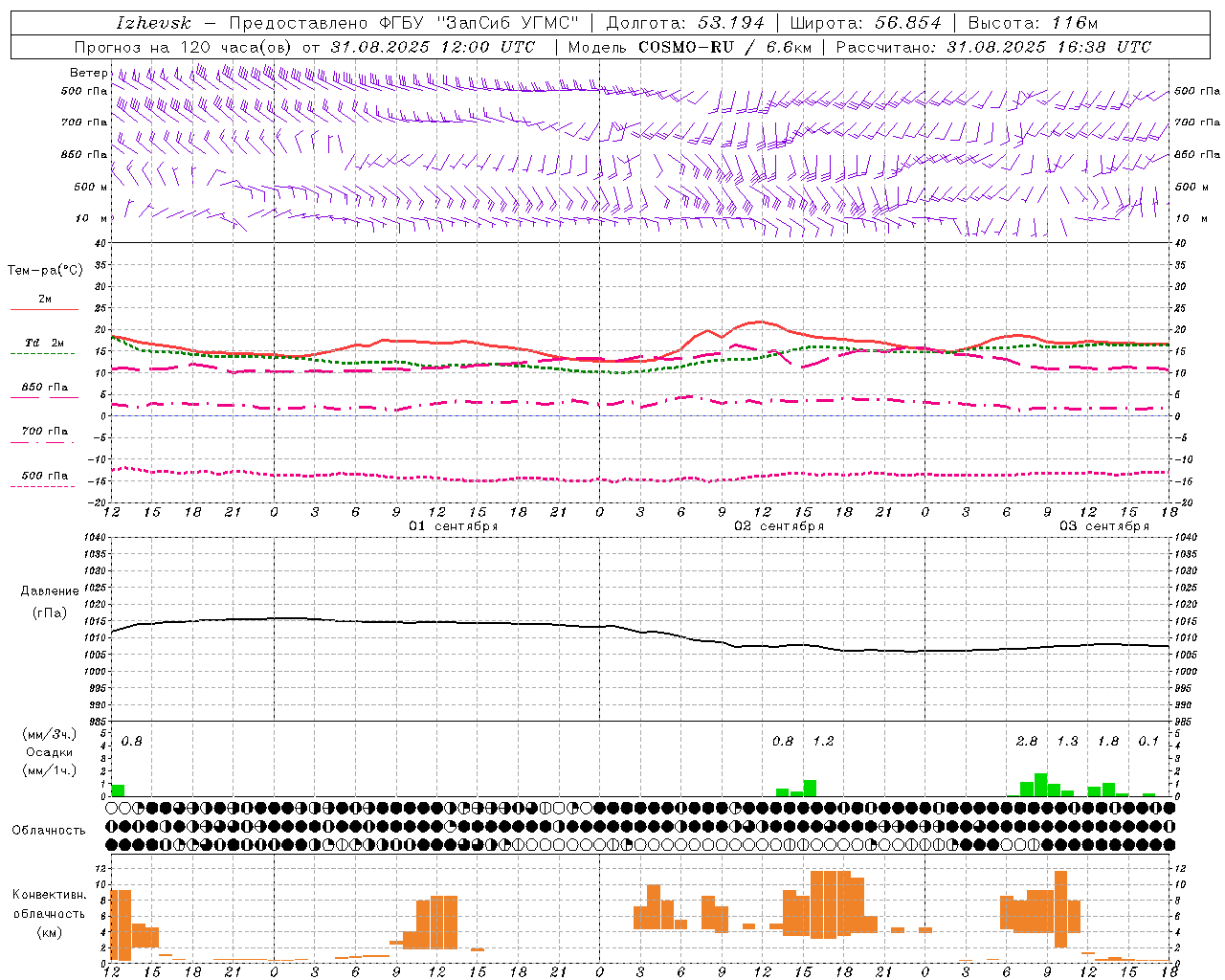The height and width of the screenshot is (980, 1225).
Task: Select the elevation text Высота: 116м
Action: click(1033, 23)
